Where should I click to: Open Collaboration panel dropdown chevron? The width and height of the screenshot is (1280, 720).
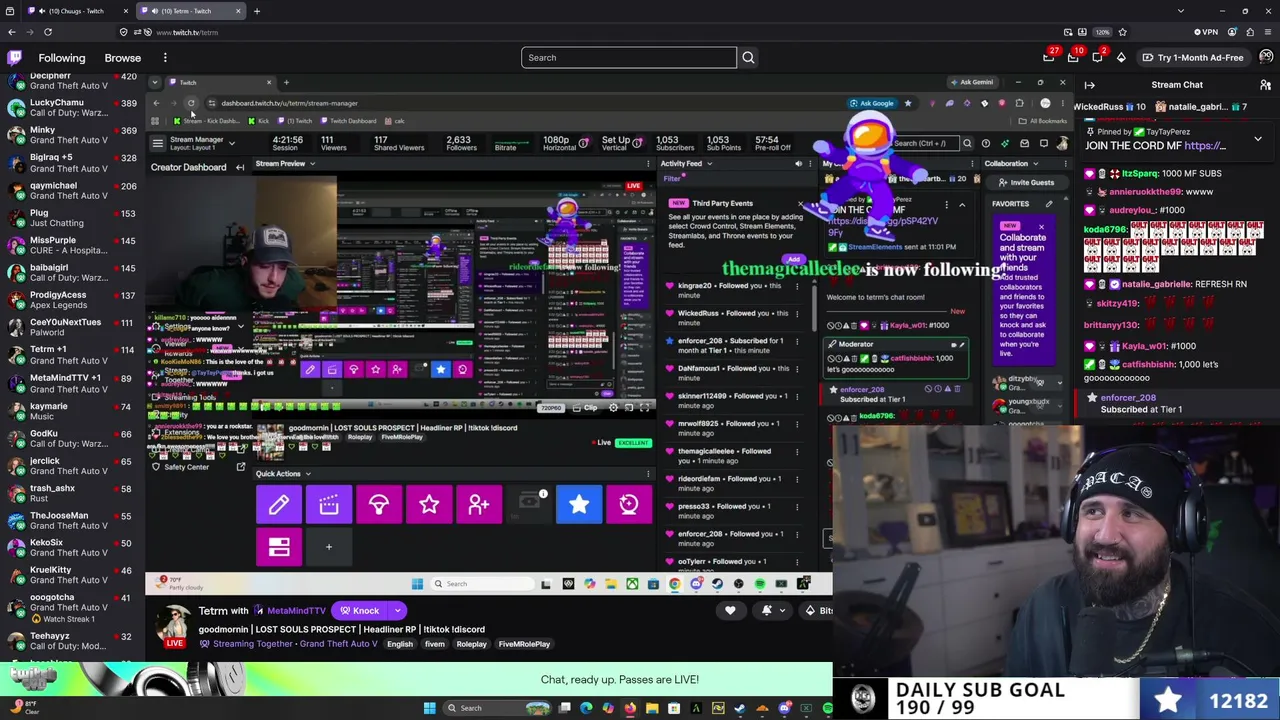pos(1035,164)
